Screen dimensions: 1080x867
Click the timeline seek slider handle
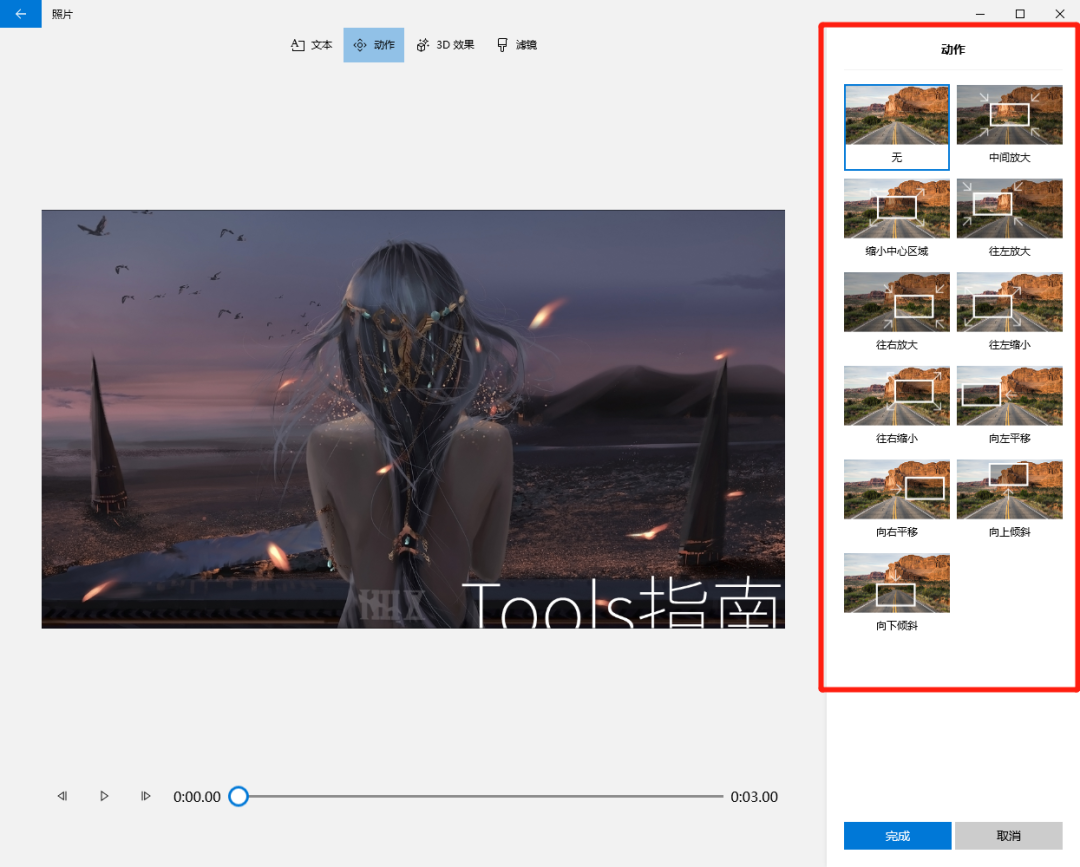[238, 796]
